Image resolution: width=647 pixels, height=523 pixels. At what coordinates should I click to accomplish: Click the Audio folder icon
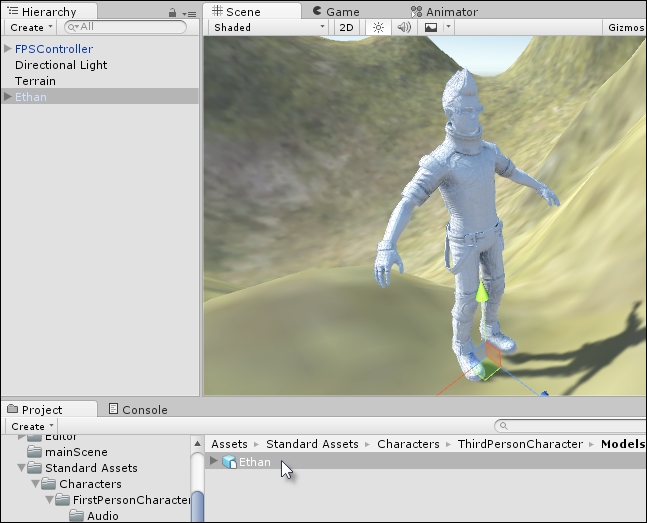(76, 516)
